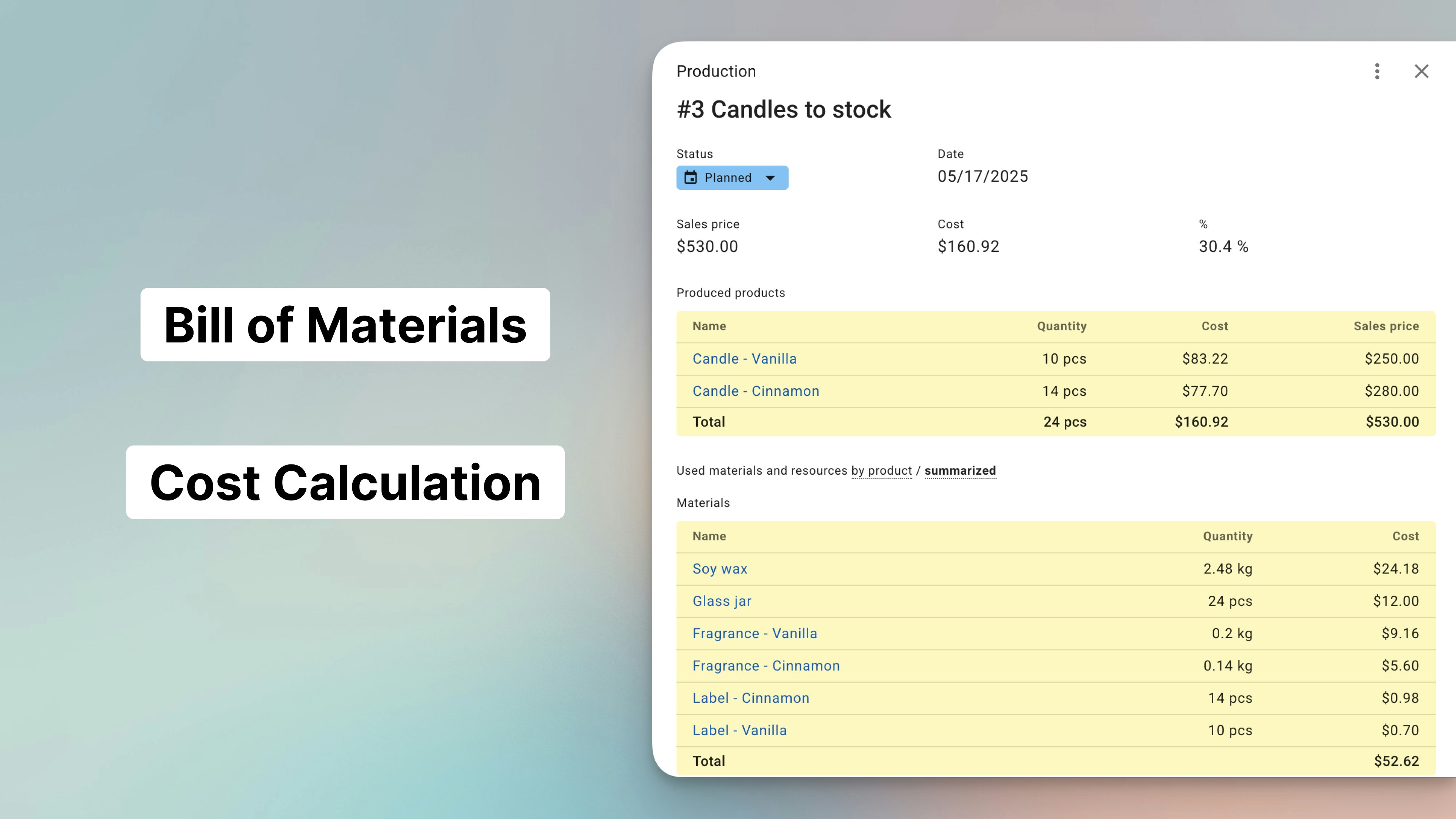Click the Sales price column header in produced products
This screenshot has width=1456, height=819.
point(1386,326)
